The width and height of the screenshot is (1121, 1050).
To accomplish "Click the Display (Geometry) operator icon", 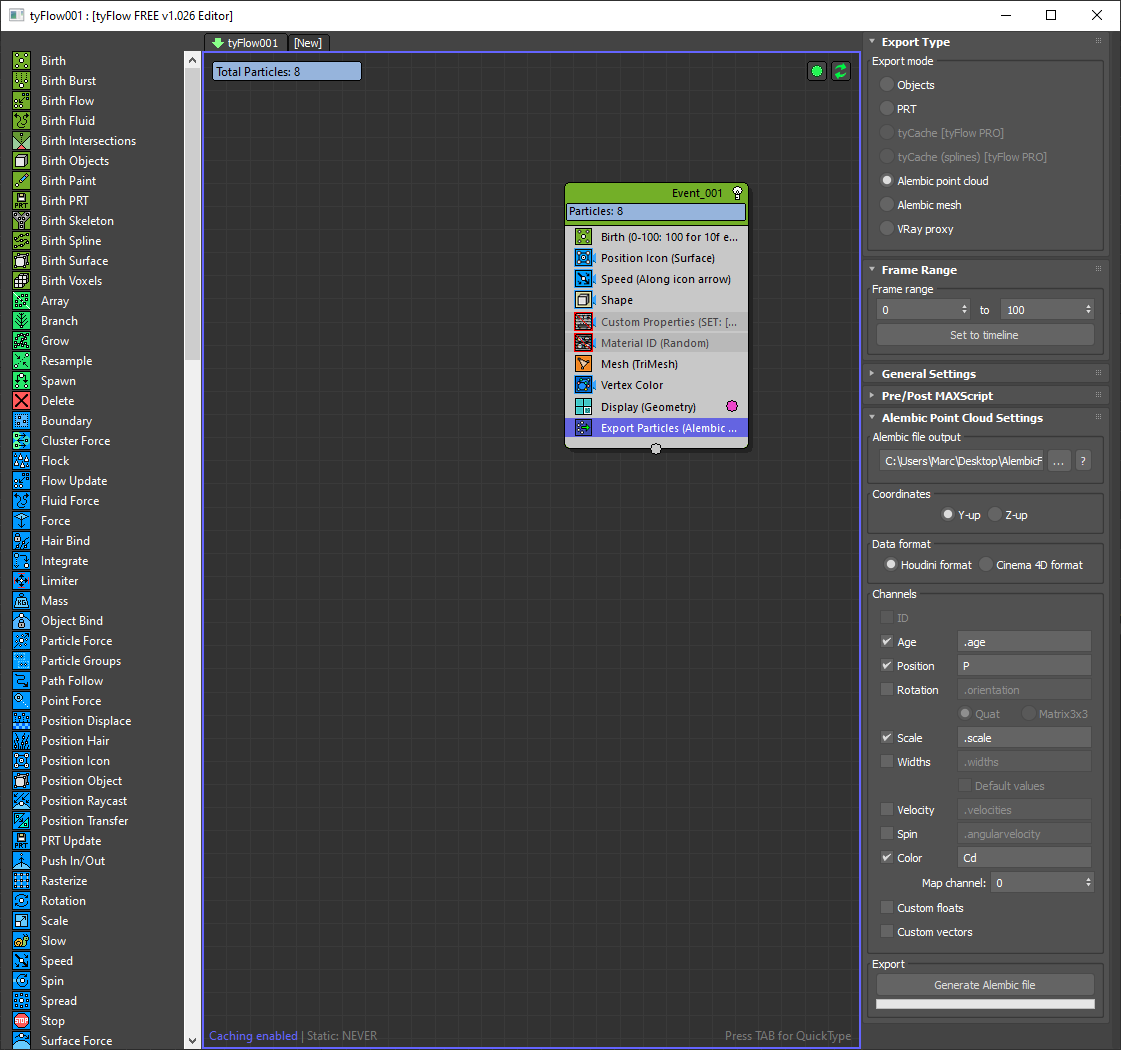I will 583,407.
